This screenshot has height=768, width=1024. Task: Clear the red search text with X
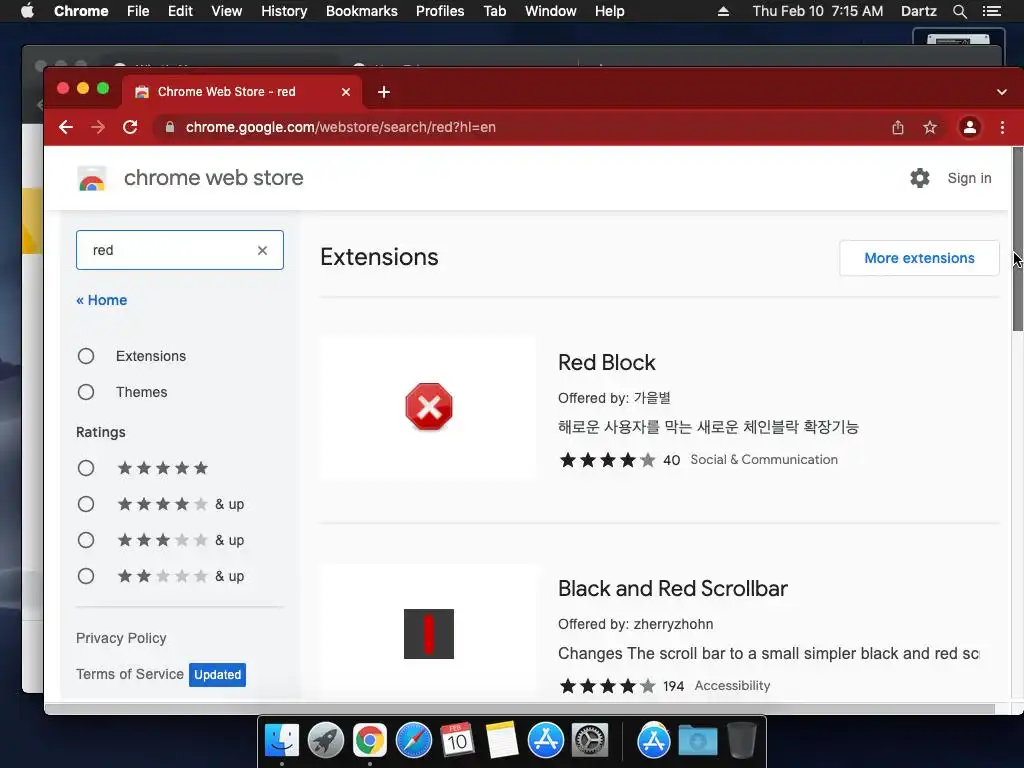coord(262,250)
